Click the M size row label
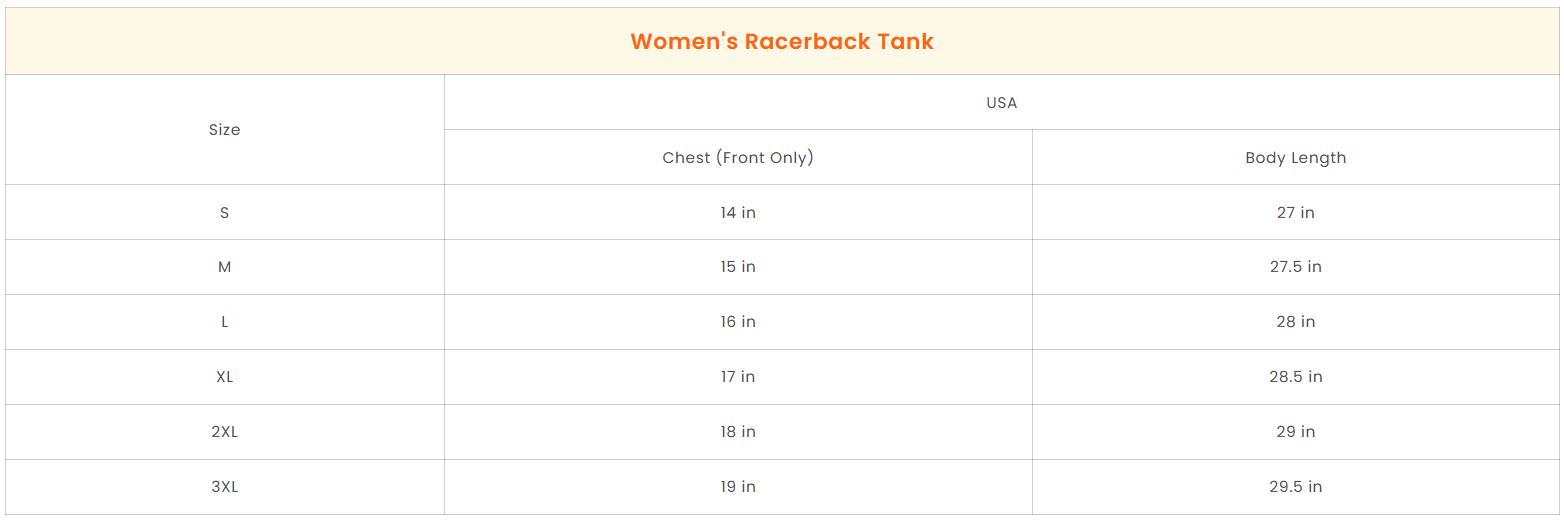 tap(225, 267)
